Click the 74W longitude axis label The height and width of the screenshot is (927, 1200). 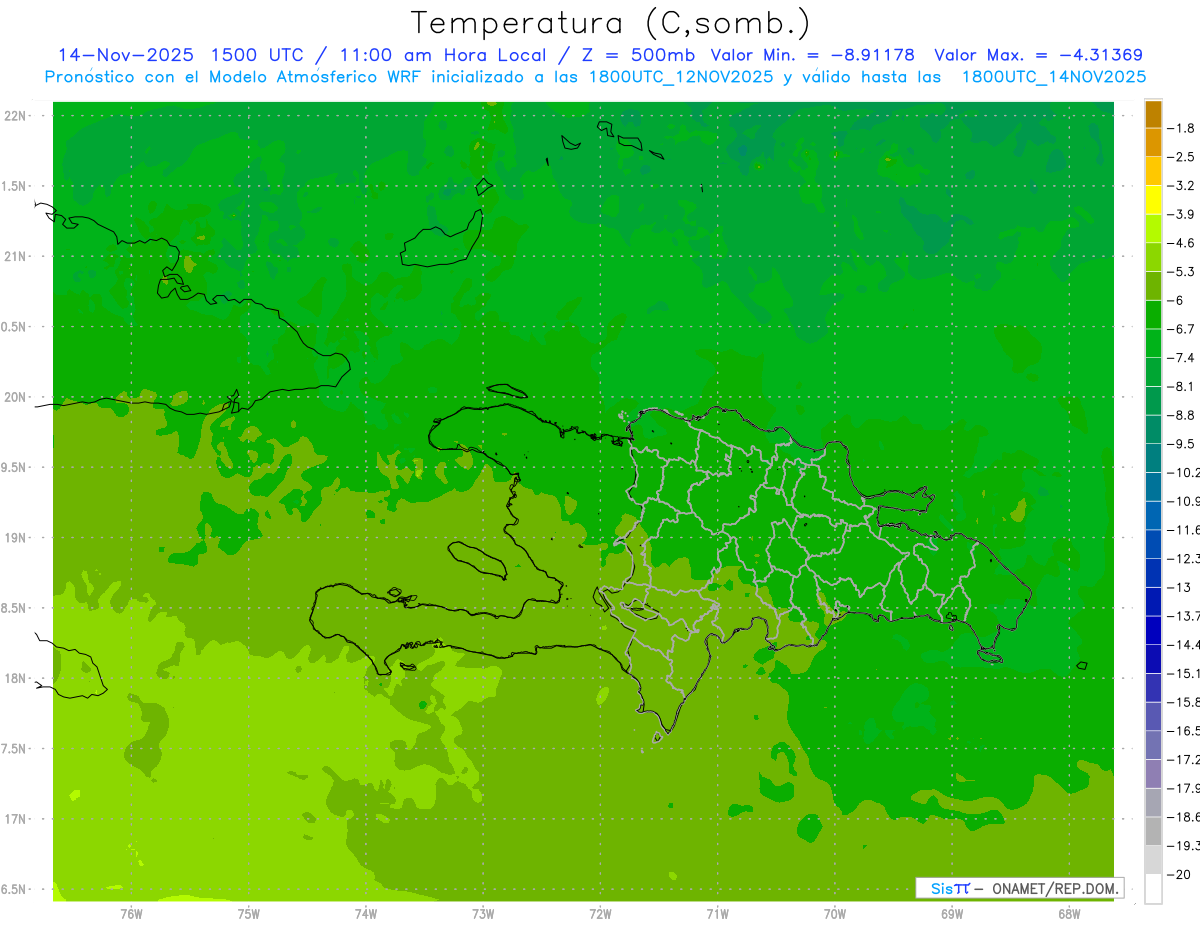point(366,913)
